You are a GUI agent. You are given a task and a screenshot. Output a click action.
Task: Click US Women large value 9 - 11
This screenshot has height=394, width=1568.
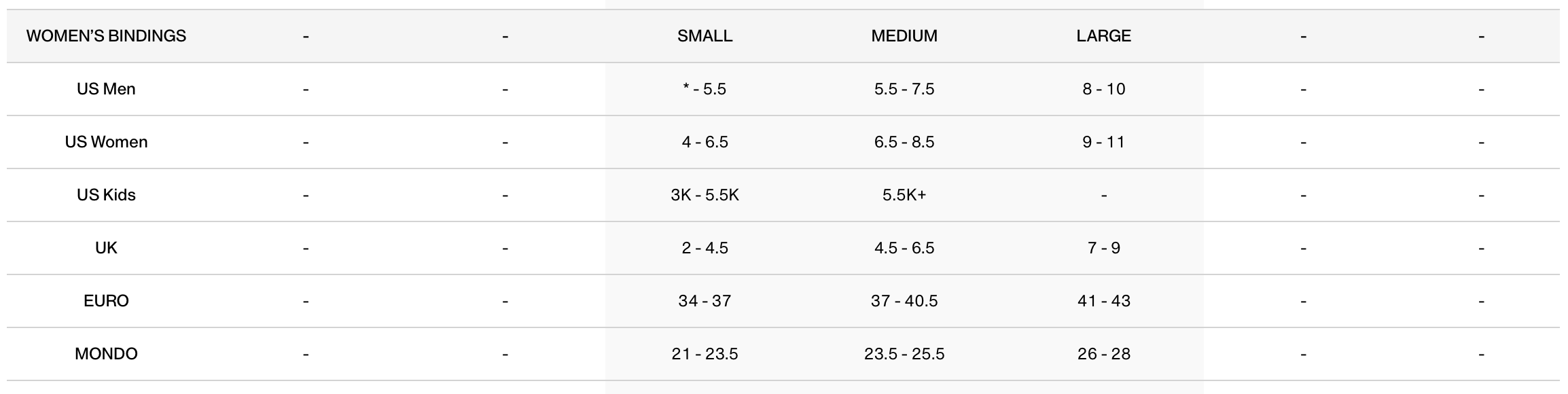click(1103, 142)
